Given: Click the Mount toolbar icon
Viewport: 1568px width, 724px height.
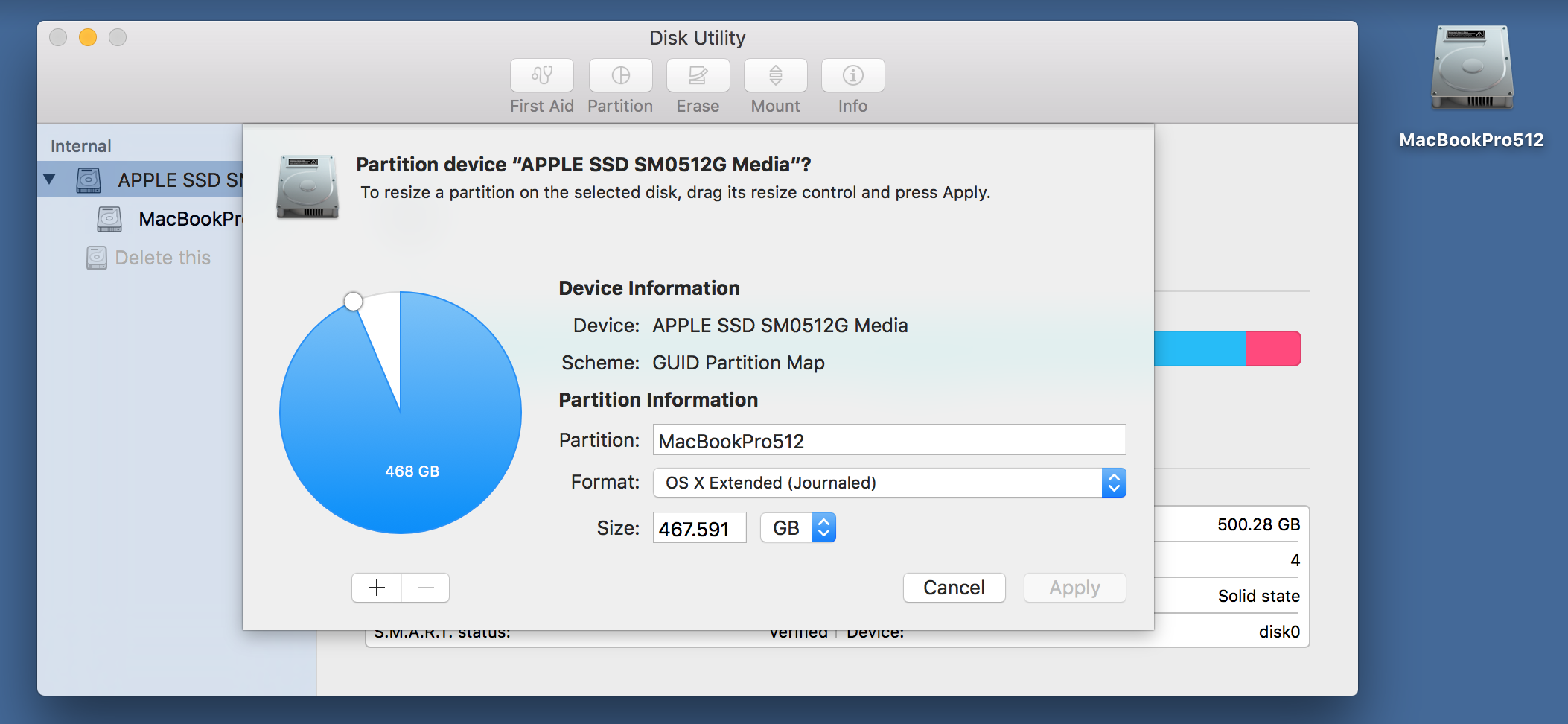Looking at the screenshot, I should (x=775, y=75).
